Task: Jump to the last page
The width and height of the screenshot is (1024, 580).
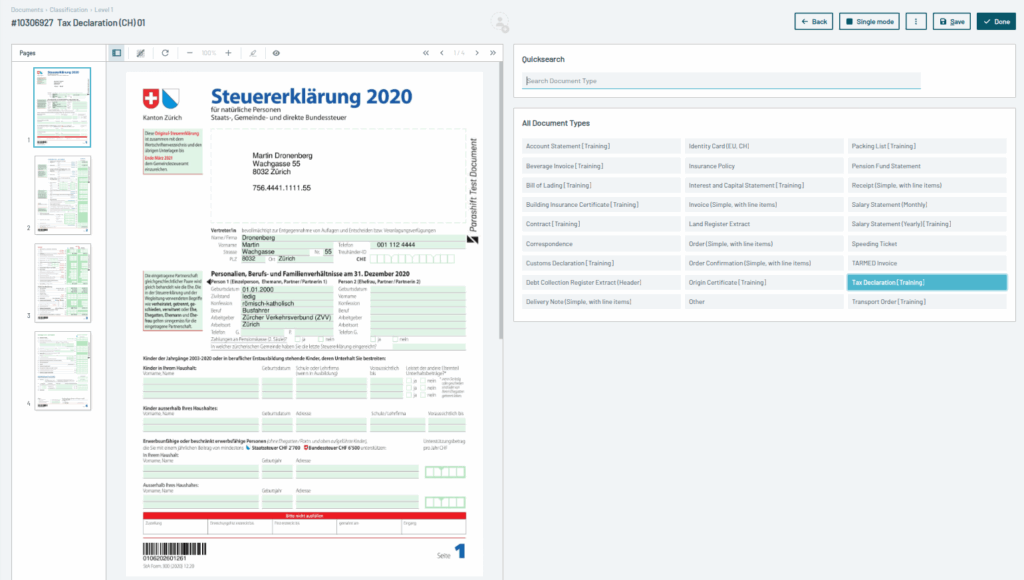Action: click(490, 53)
